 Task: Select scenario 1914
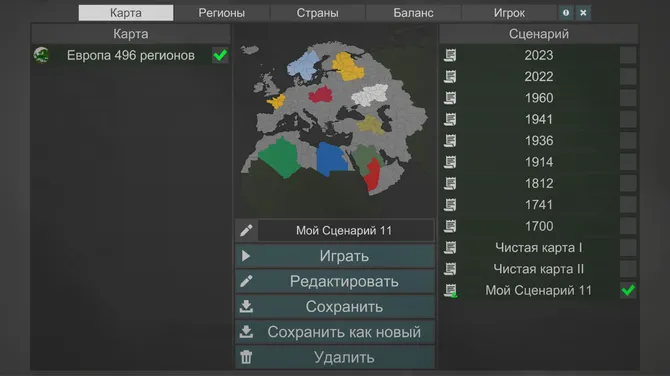pos(539,162)
